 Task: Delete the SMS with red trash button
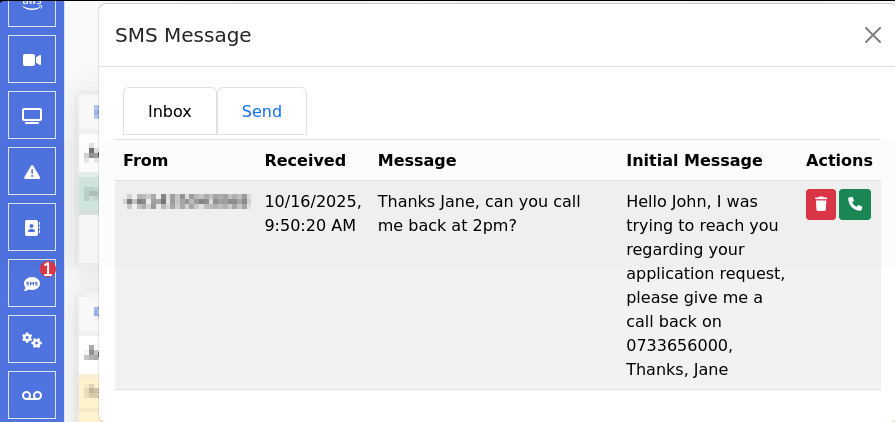click(x=821, y=204)
